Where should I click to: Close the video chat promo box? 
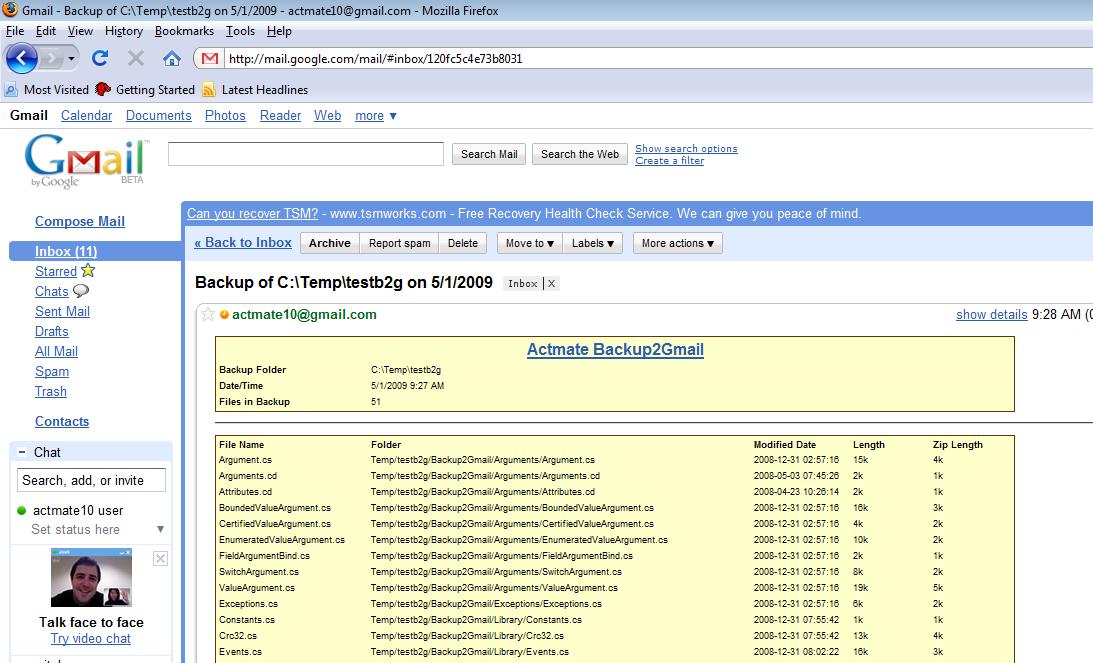[x=160, y=558]
